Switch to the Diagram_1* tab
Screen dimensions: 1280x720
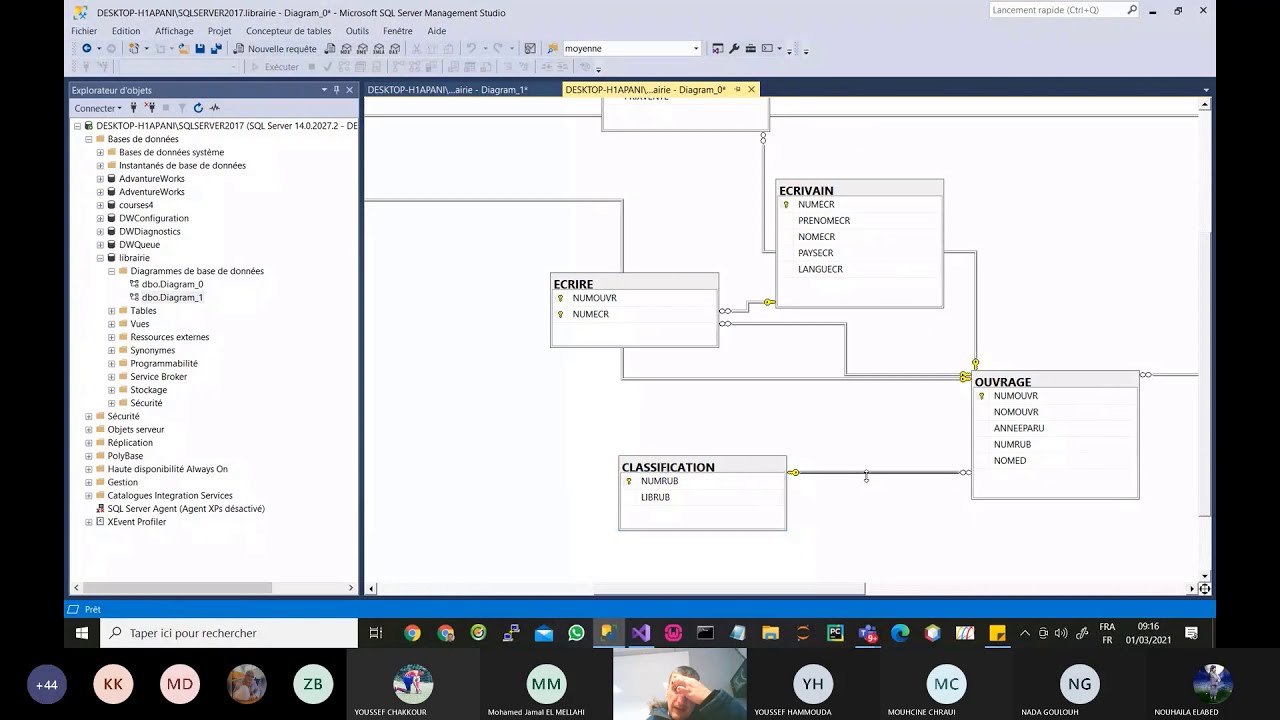pos(448,90)
